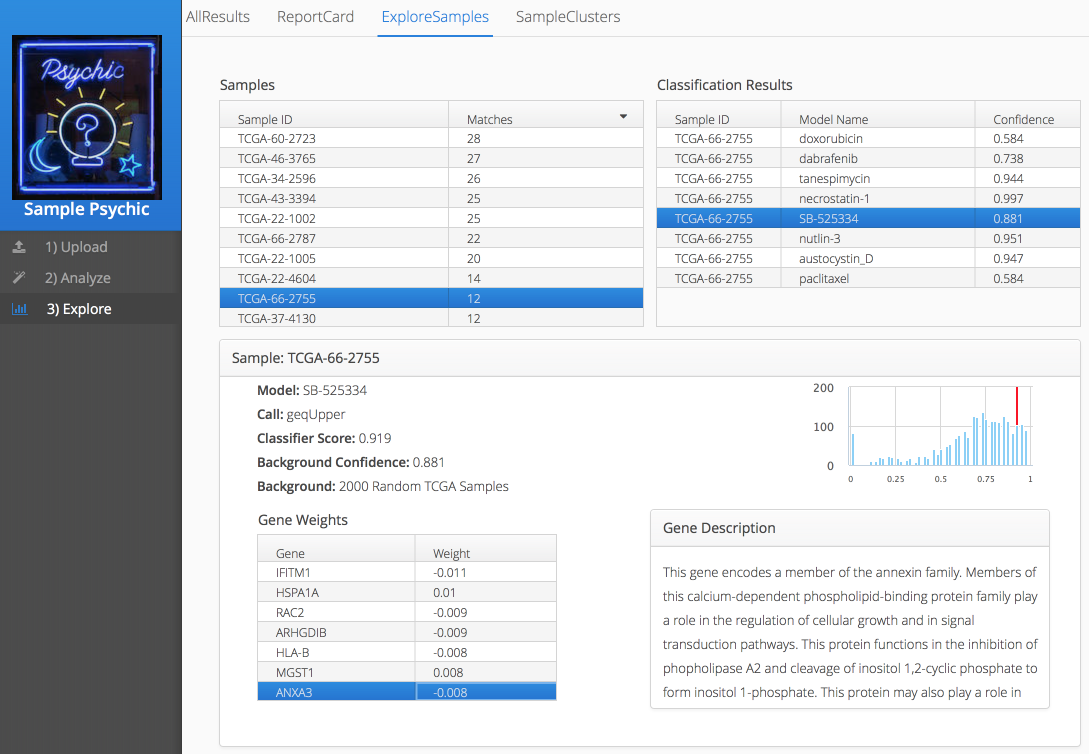Click the Sample Psychic neon logo
This screenshot has height=754, width=1089.
[87, 118]
